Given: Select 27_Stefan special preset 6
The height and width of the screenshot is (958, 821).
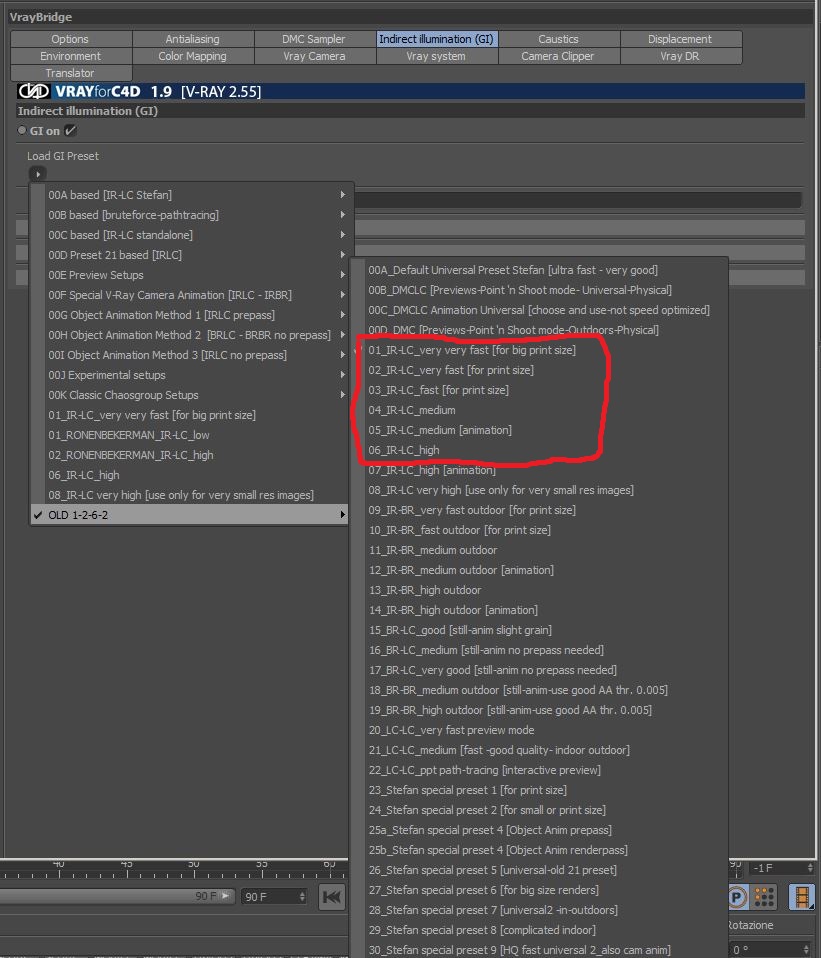Looking at the screenshot, I should [x=540, y=890].
